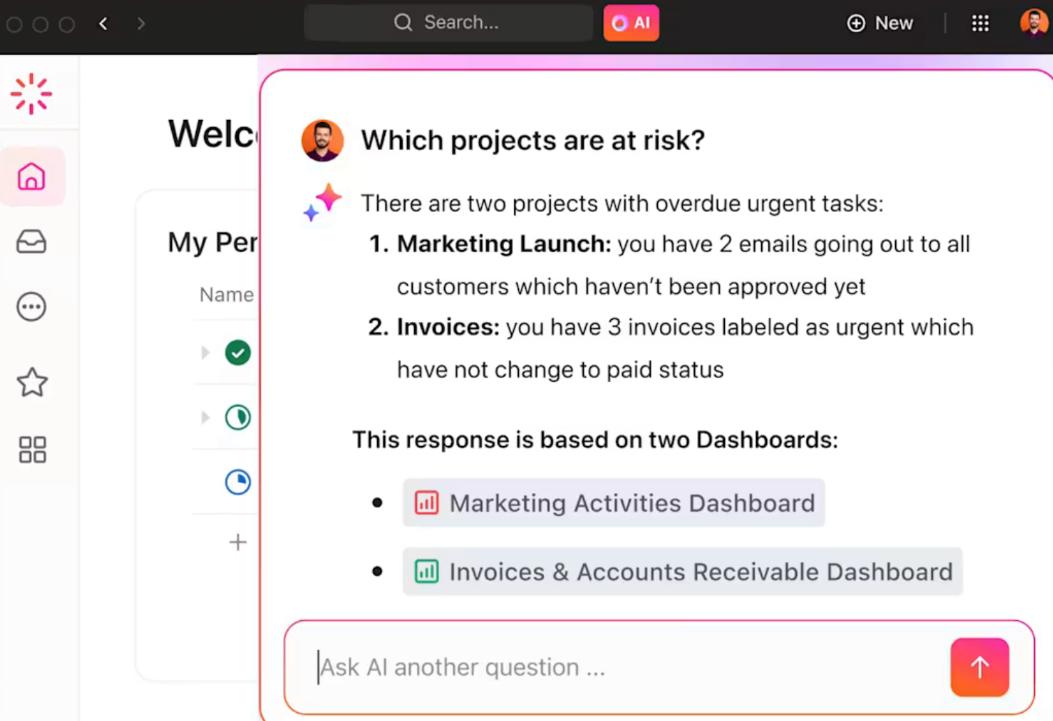Expand the second task row chevron

tap(204, 417)
